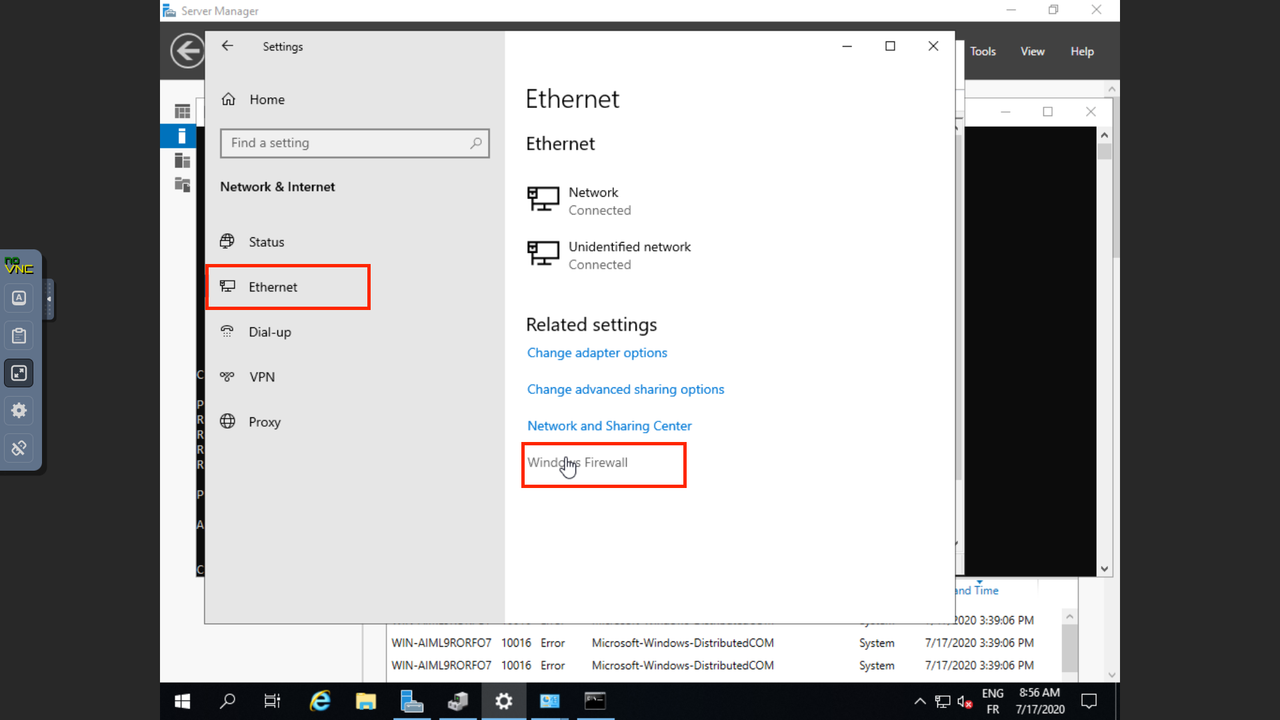Image resolution: width=1280 pixels, height=720 pixels.
Task: Click the search magnifier in Find a setting
Action: click(x=477, y=143)
